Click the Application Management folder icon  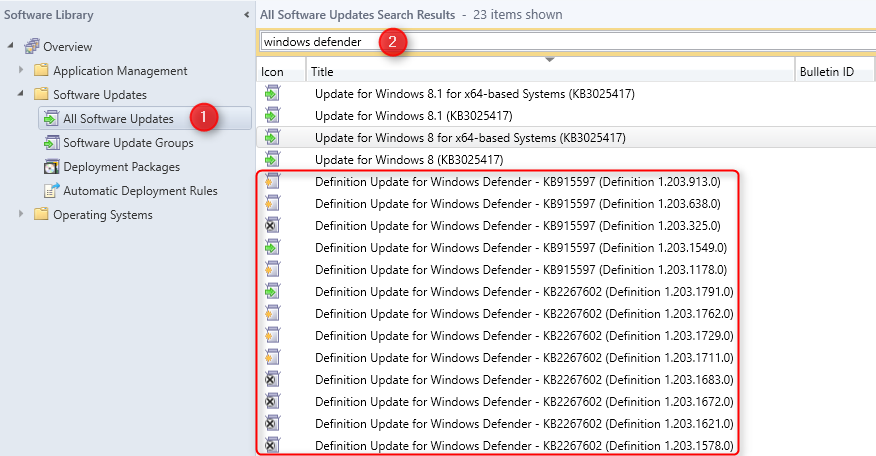(41, 70)
